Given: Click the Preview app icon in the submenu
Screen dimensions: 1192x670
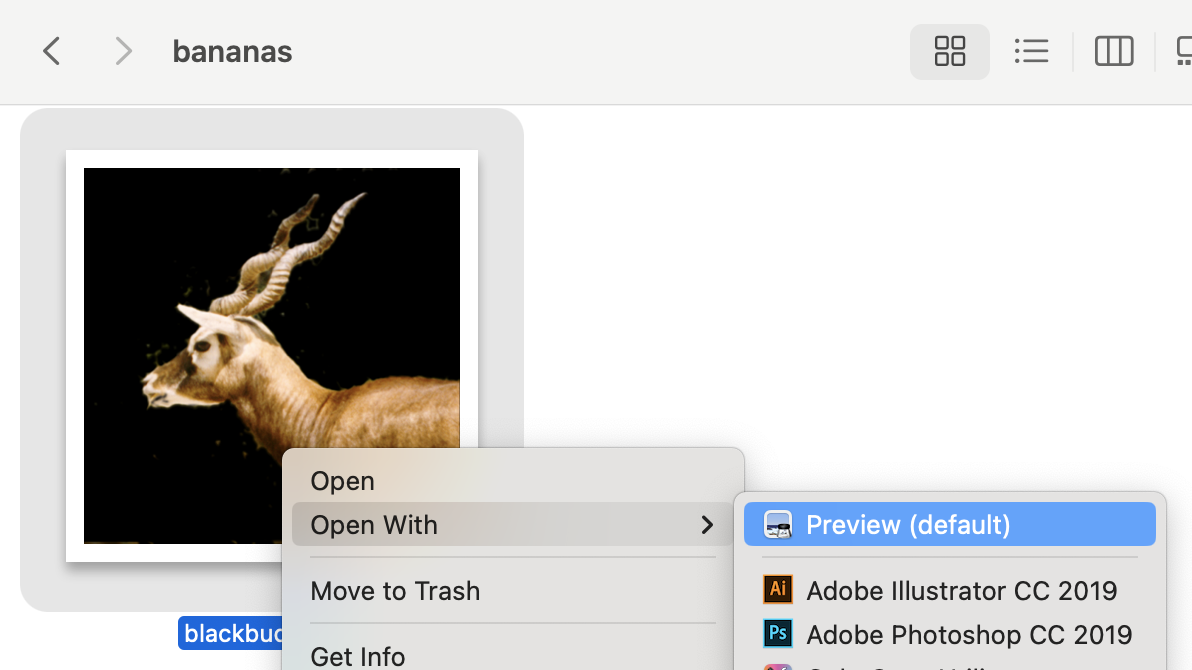Looking at the screenshot, I should 777,524.
